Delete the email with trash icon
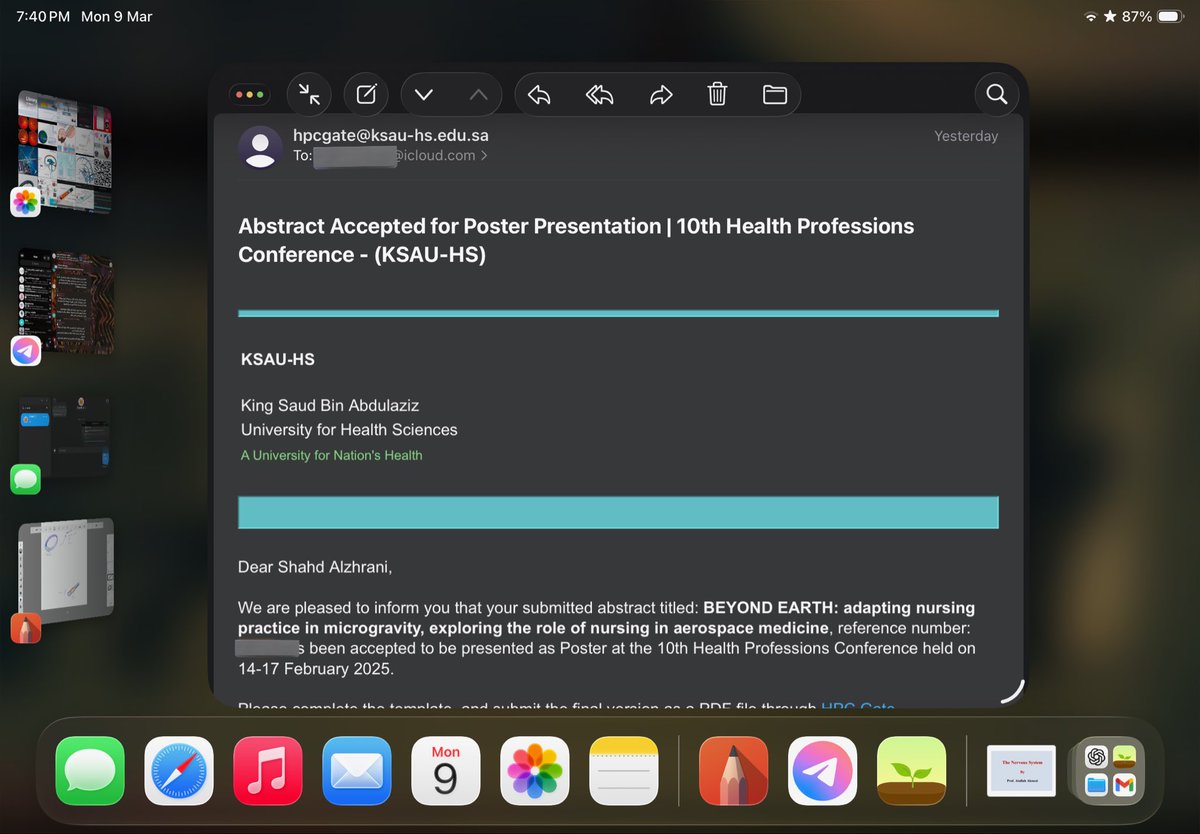Viewport: 1200px width, 834px height. (x=717, y=95)
